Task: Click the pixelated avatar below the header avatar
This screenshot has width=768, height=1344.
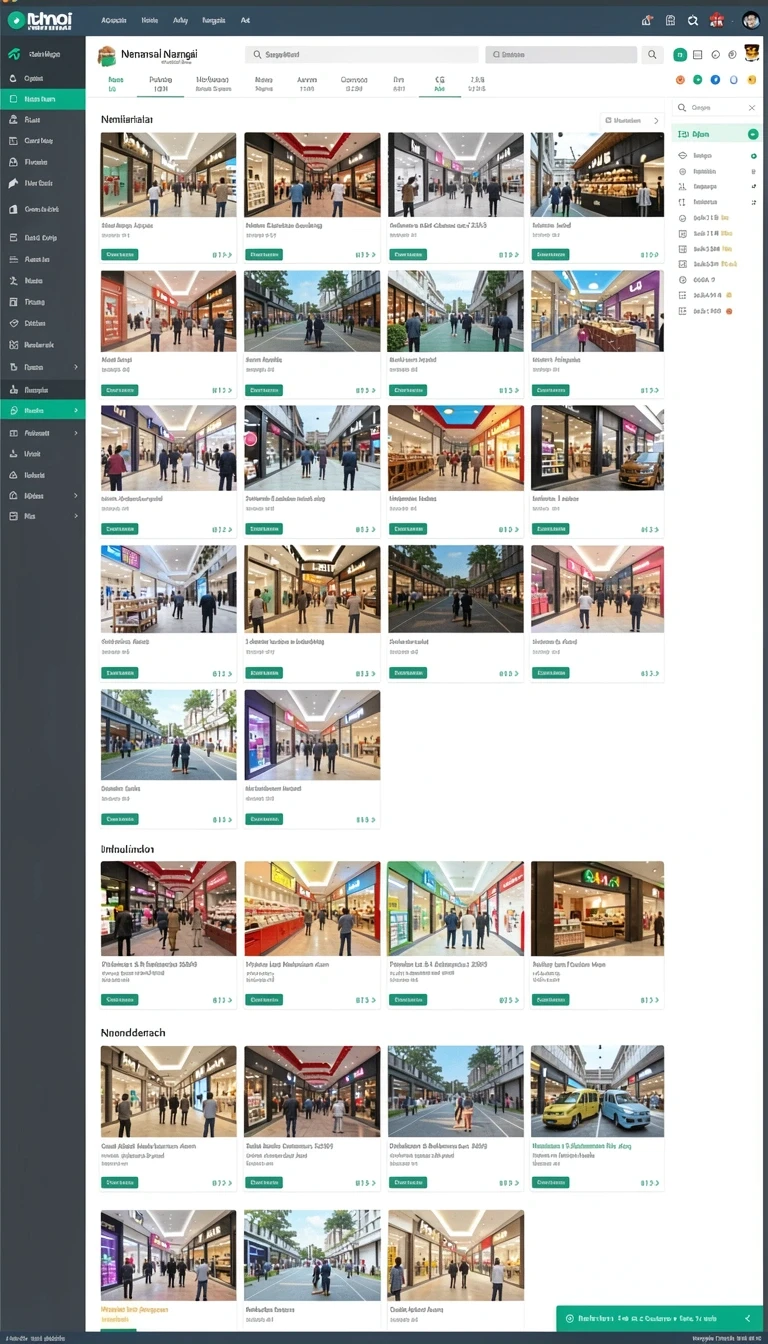Action: click(751, 54)
